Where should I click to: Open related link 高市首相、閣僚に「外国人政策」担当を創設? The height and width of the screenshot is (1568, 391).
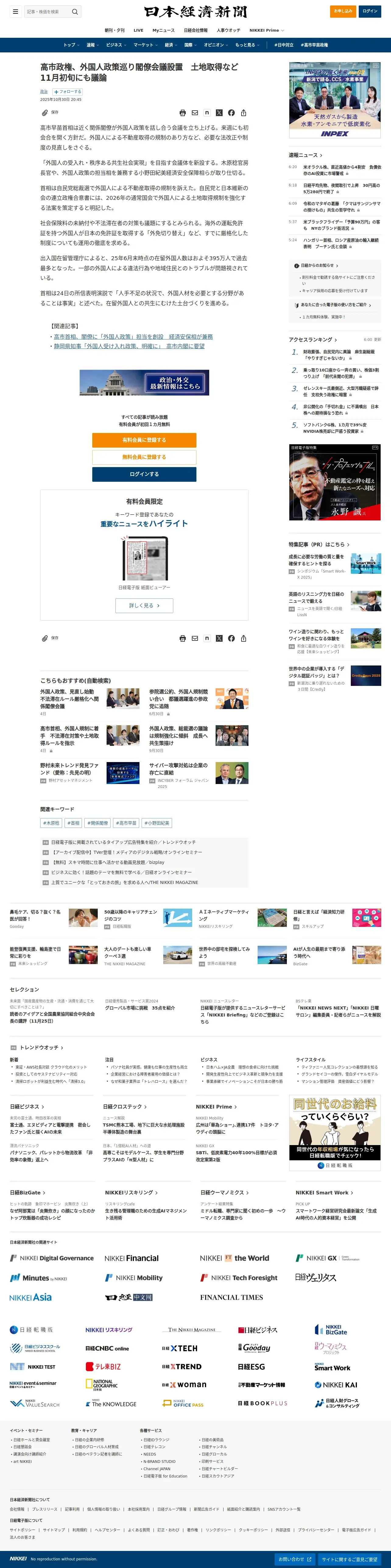[x=133, y=337]
